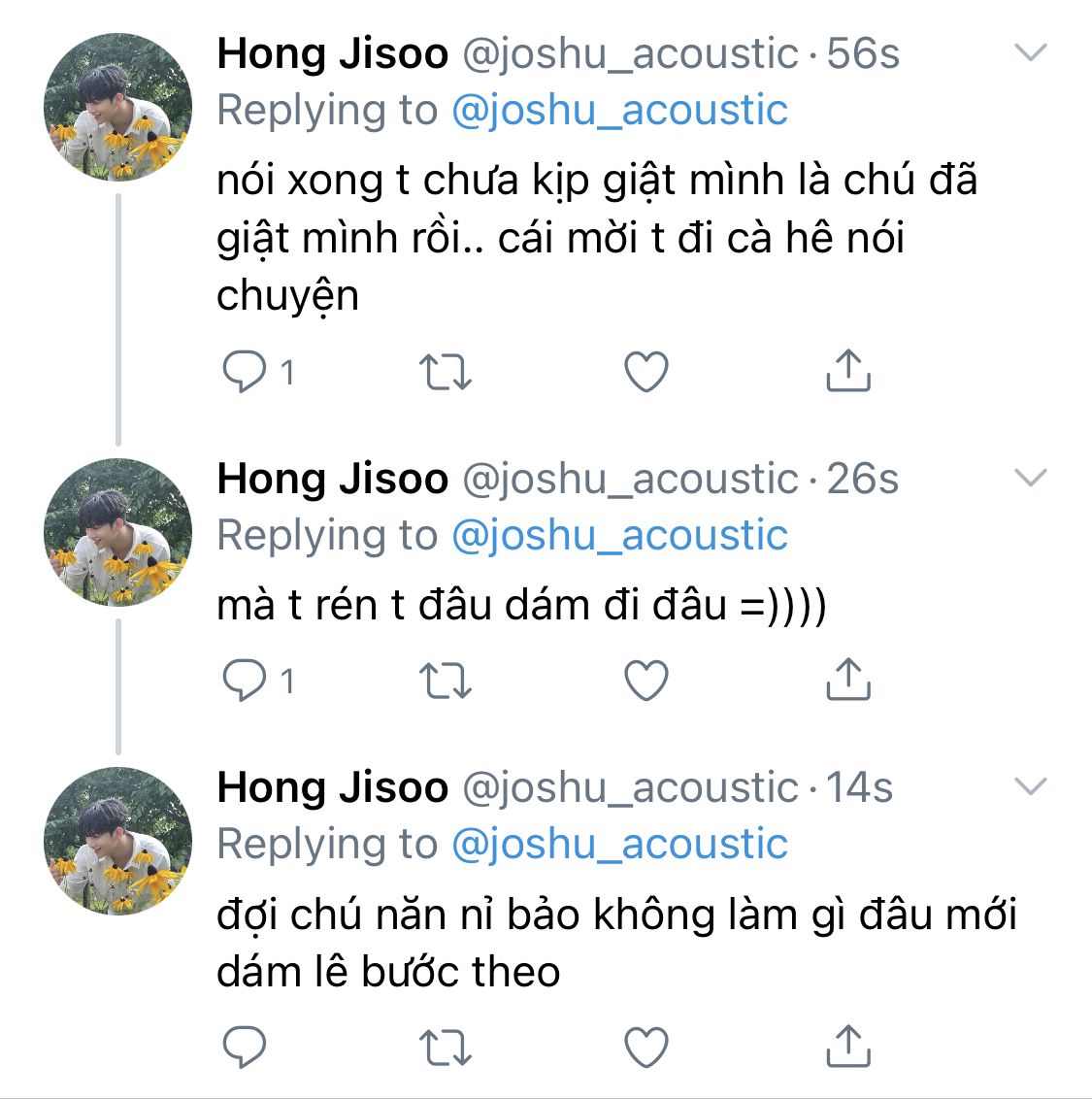Retweet the 56s tweet
The image size is (1092, 1099).
tap(445, 372)
